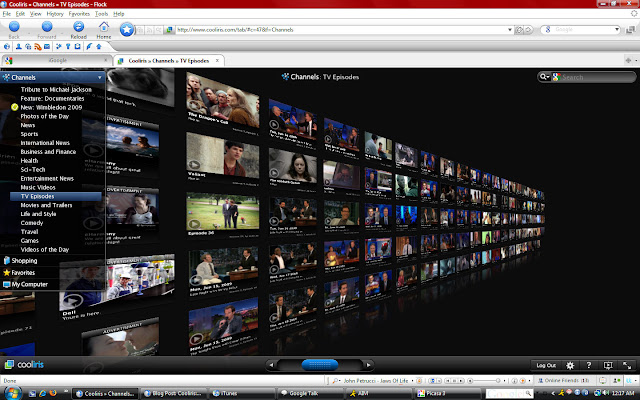
Task: Open the Movies and Trailers channel
Action: [46, 205]
